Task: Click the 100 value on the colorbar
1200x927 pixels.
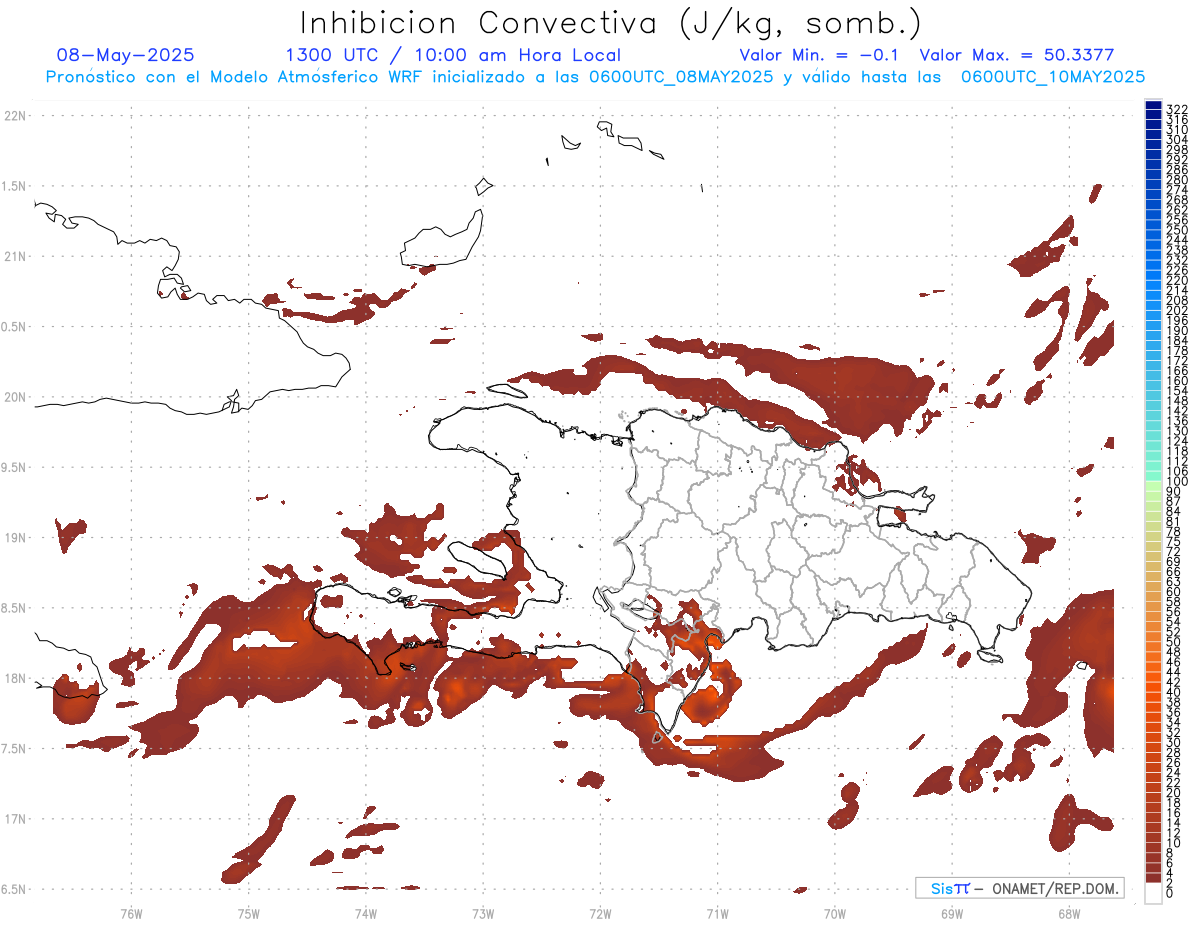Action: click(1176, 482)
